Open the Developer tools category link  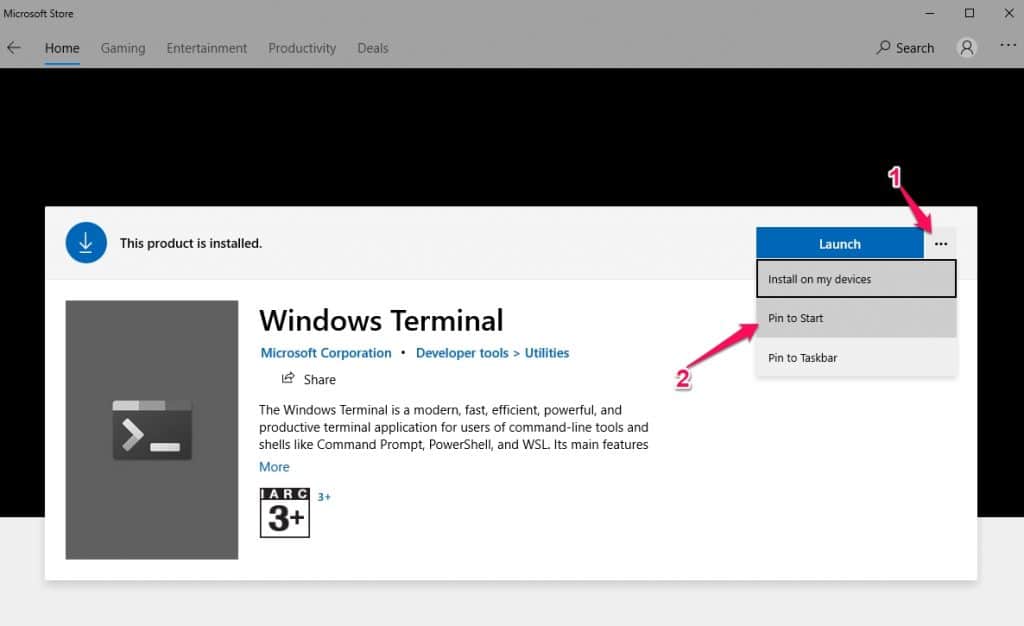461,352
